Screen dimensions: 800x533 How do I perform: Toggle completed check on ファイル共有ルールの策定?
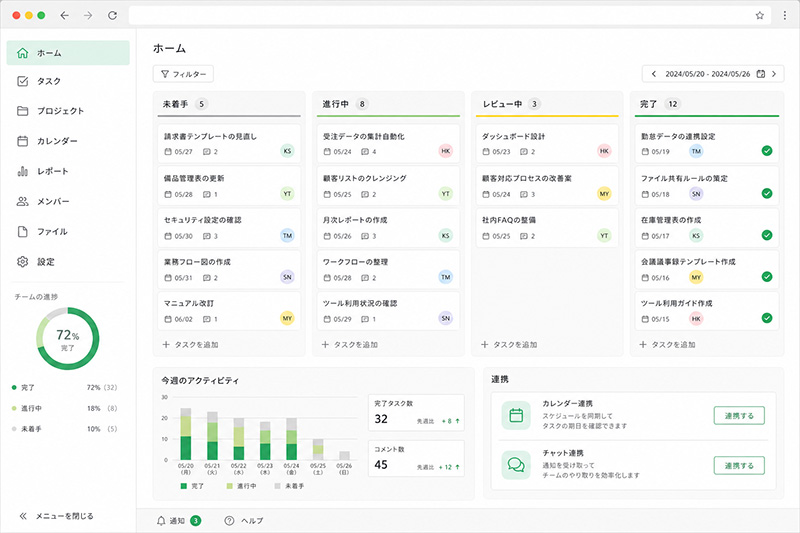[x=767, y=193]
